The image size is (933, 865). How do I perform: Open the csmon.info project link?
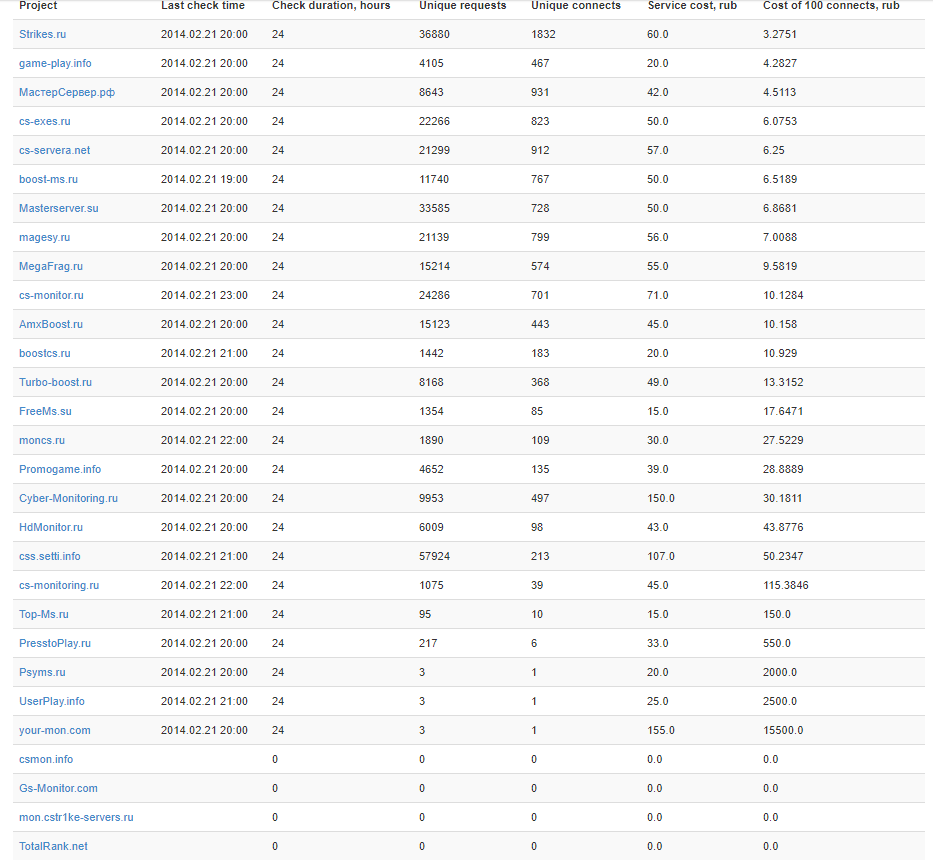46,760
